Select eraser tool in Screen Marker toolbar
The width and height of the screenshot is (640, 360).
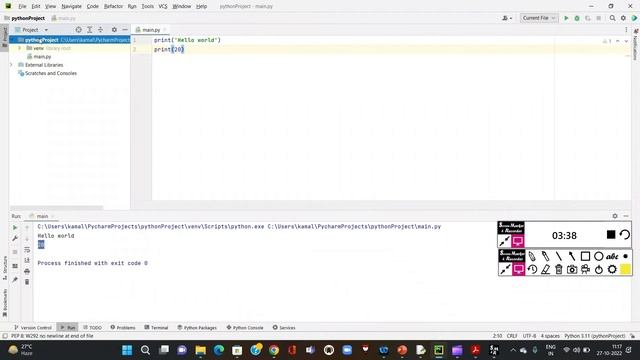(x=545, y=269)
